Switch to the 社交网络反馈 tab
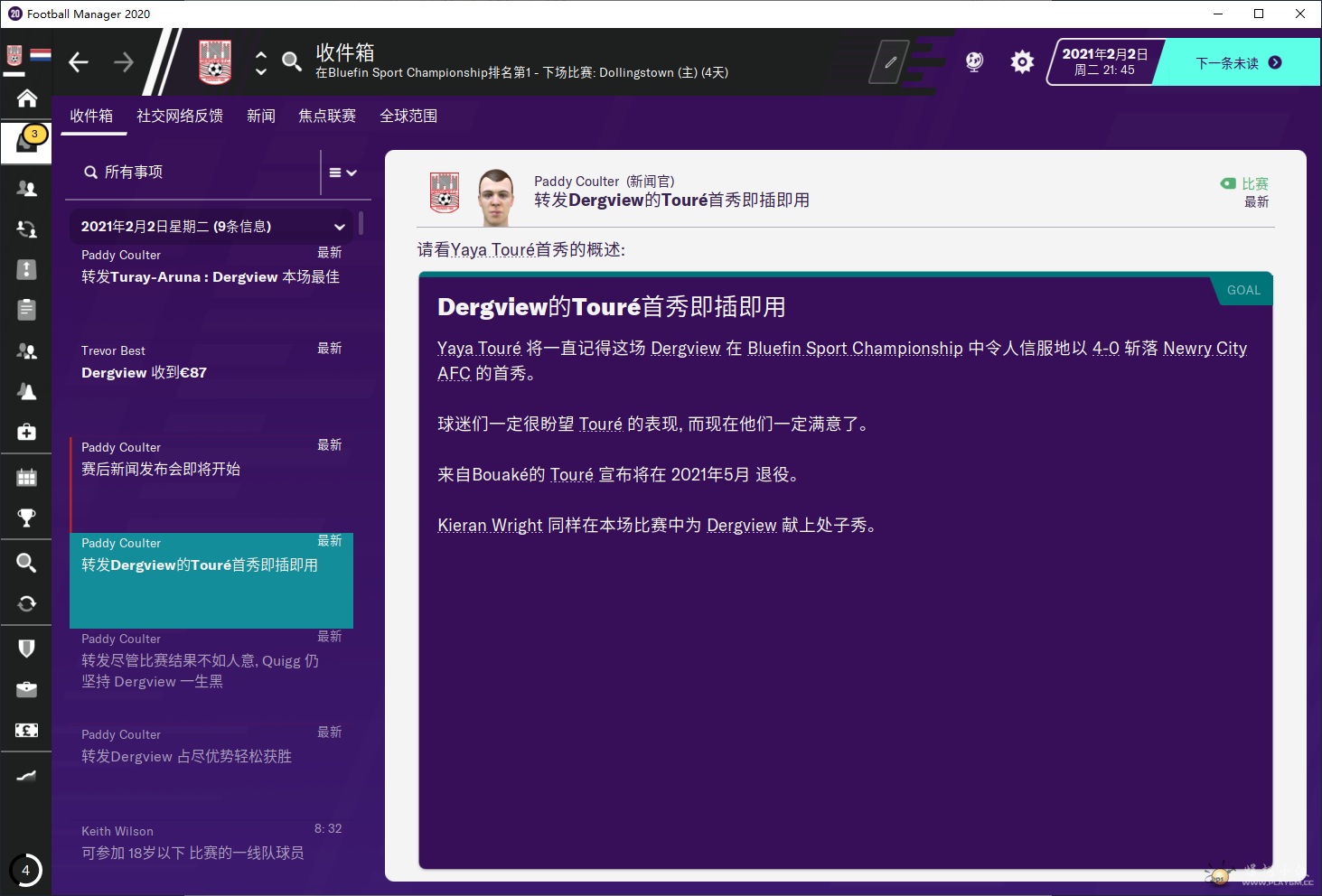 [180, 116]
